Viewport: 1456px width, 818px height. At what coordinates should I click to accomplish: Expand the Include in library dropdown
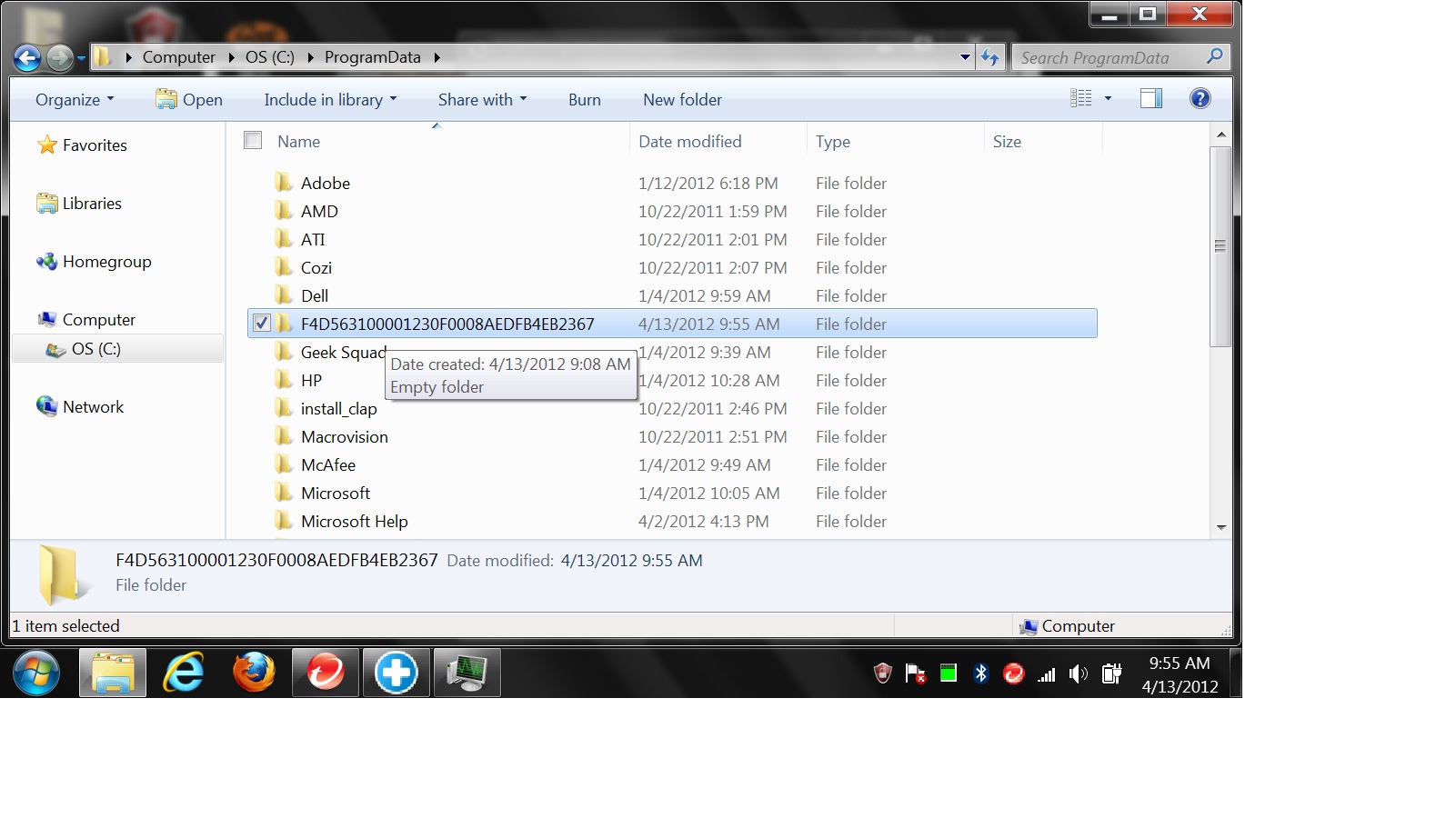coord(330,100)
